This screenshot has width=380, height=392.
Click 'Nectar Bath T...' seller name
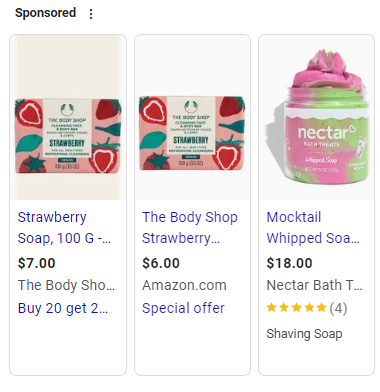pyautogui.click(x=314, y=285)
